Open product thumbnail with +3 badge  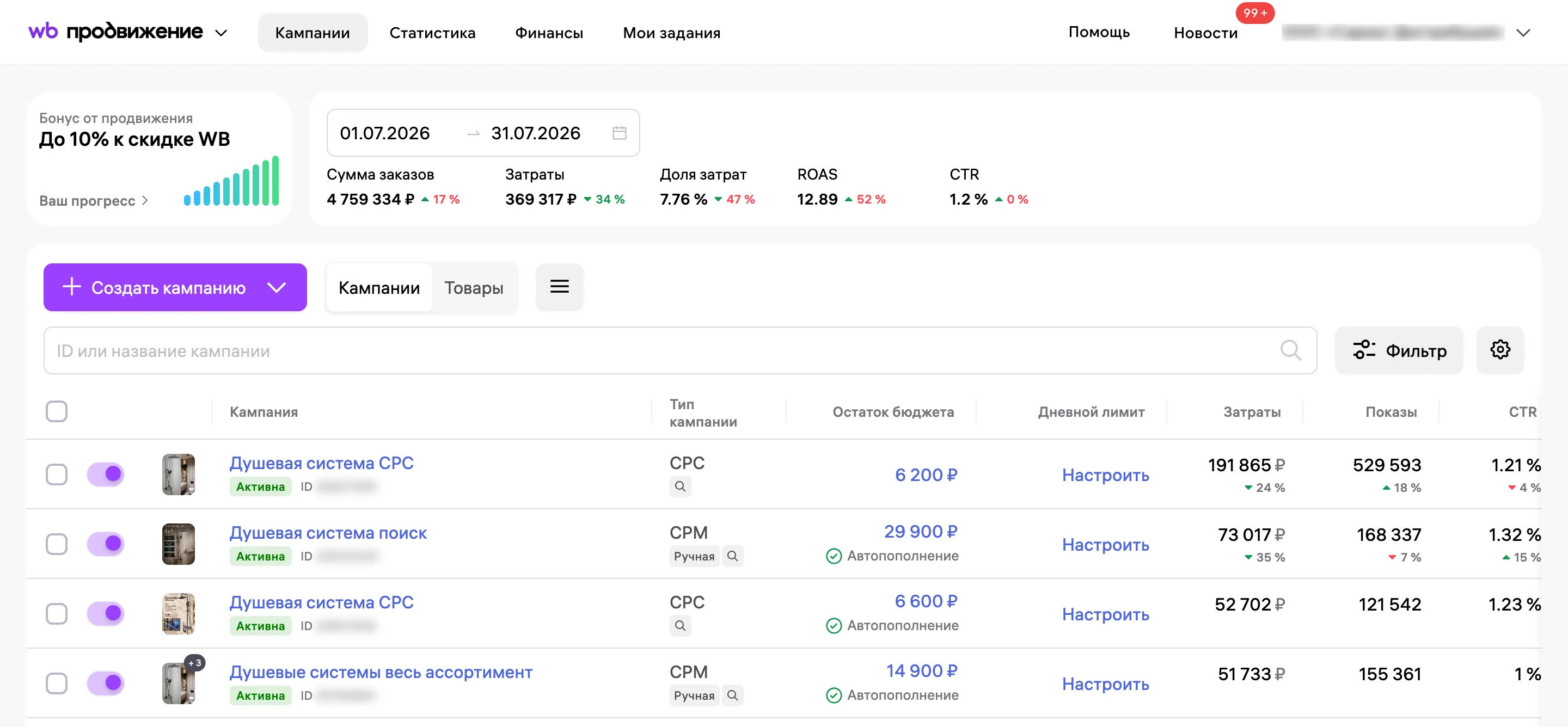pos(179,683)
